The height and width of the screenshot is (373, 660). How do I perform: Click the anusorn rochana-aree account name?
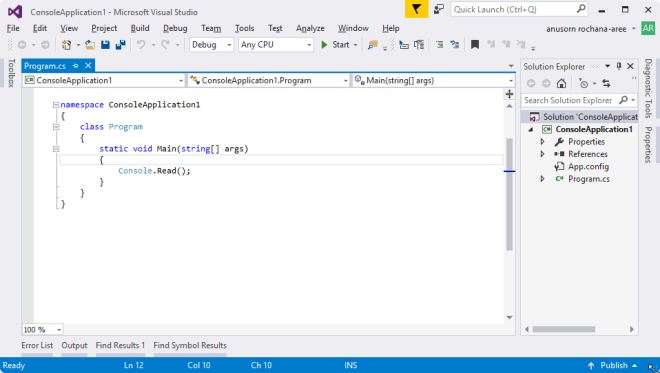coord(586,29)
